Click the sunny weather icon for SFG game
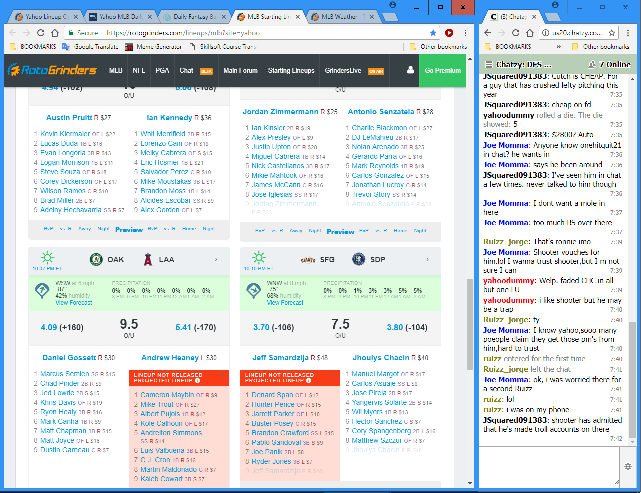 click(x=259, y=258)
